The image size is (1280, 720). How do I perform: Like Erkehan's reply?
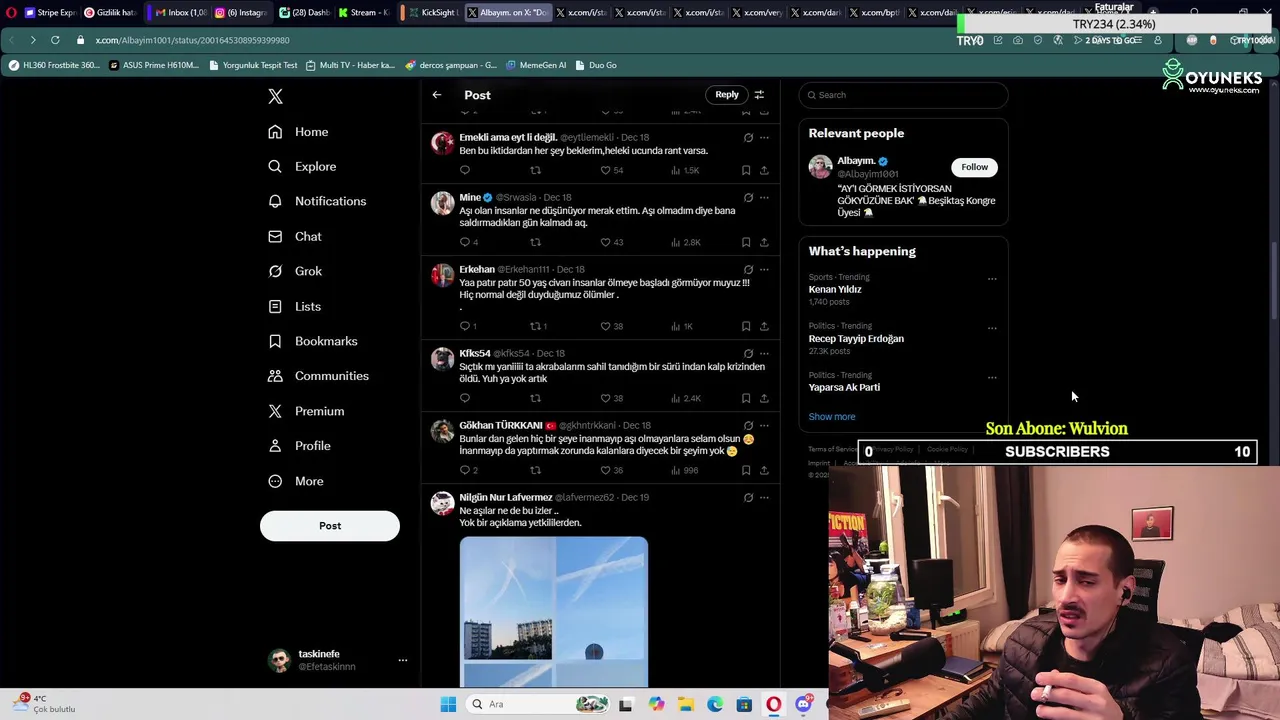[605, 326]
